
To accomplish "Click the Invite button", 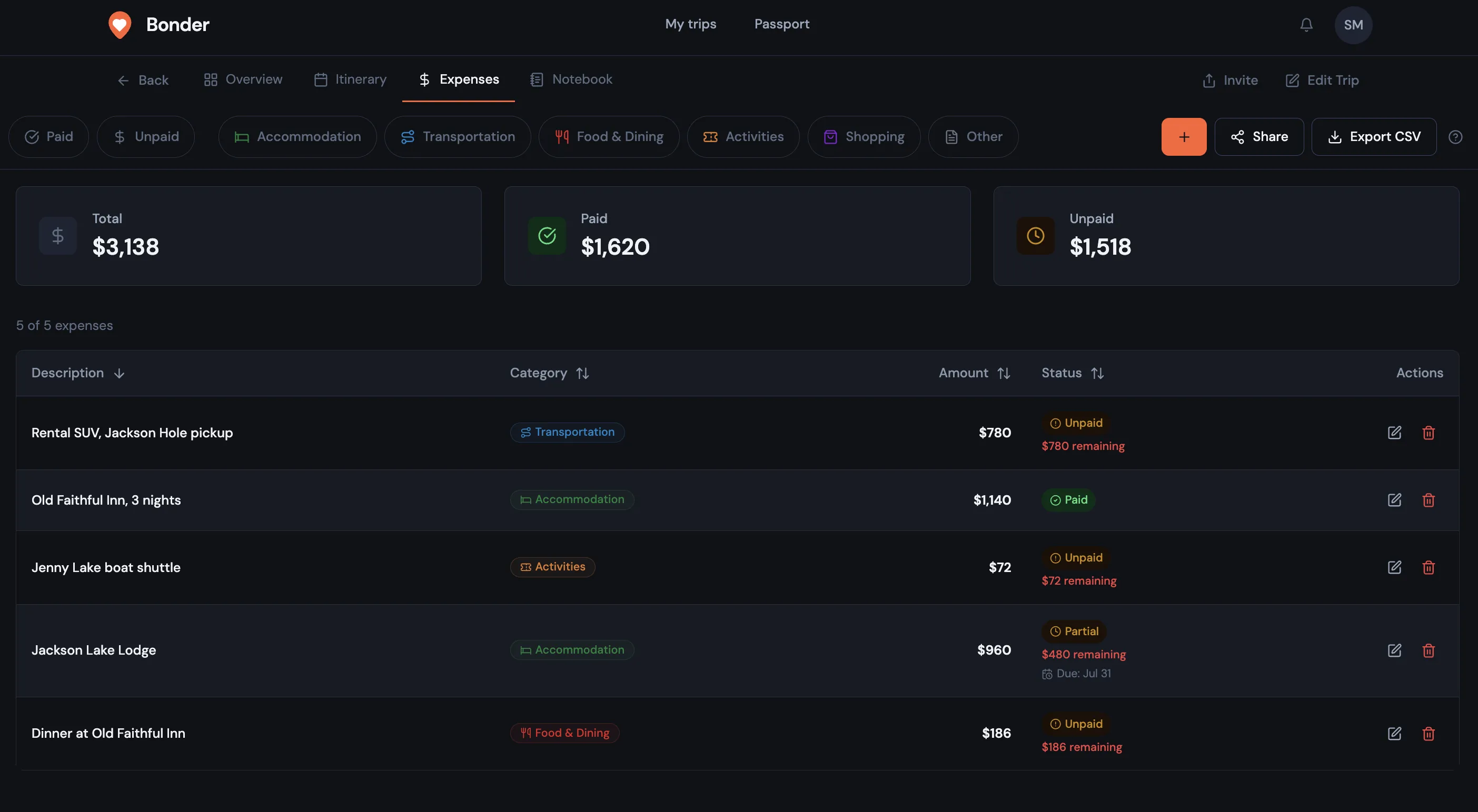I will (1229, 81).
